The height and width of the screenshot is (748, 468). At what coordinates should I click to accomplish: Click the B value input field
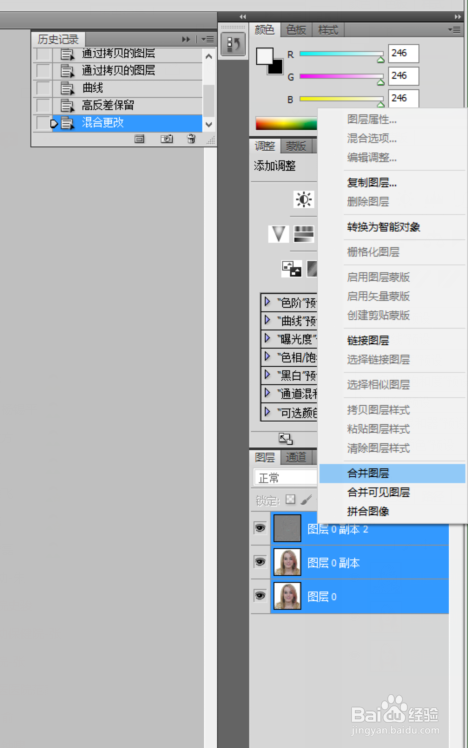coord(404,98)
